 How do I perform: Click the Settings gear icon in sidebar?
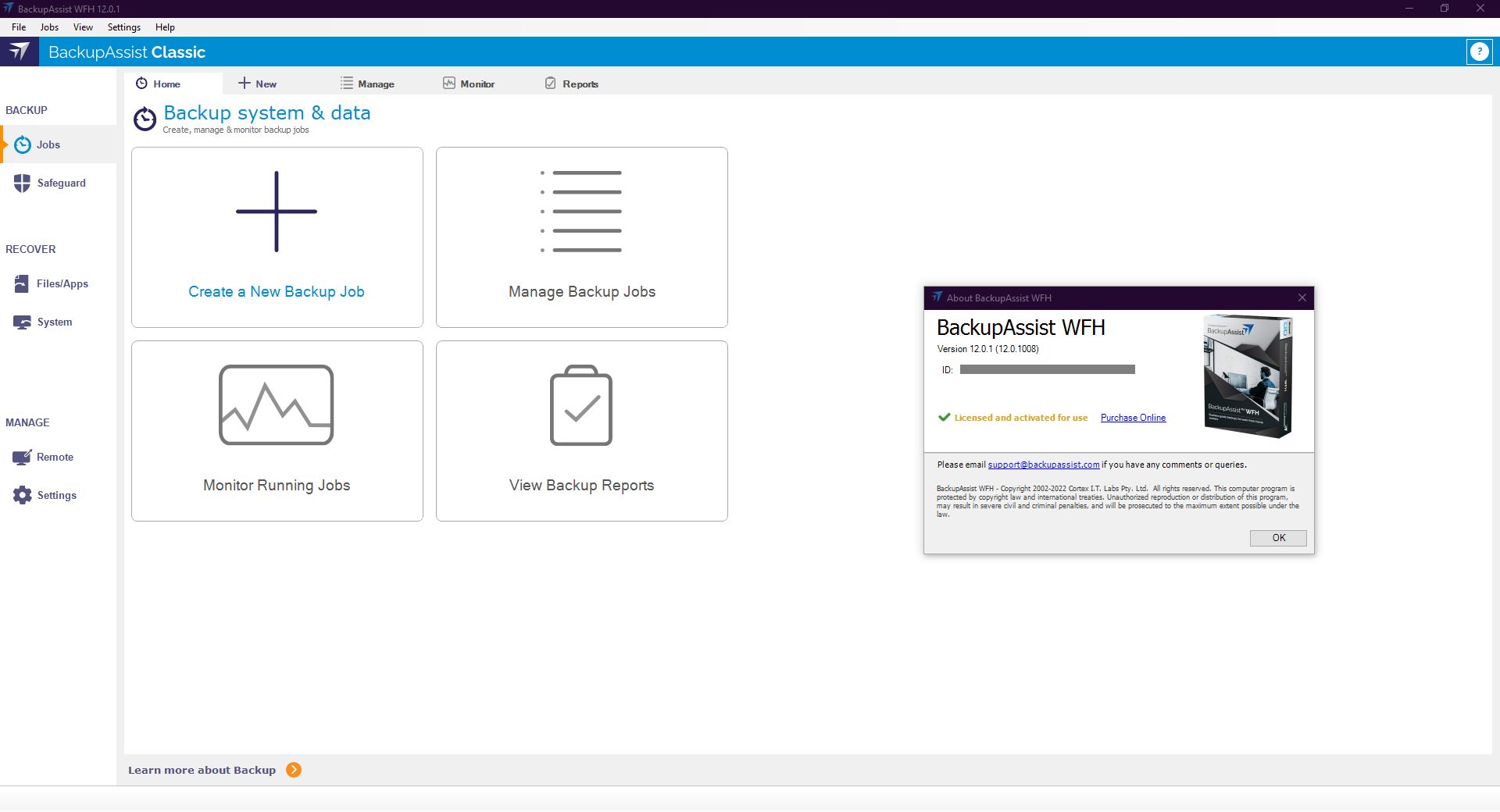point(23,495)
